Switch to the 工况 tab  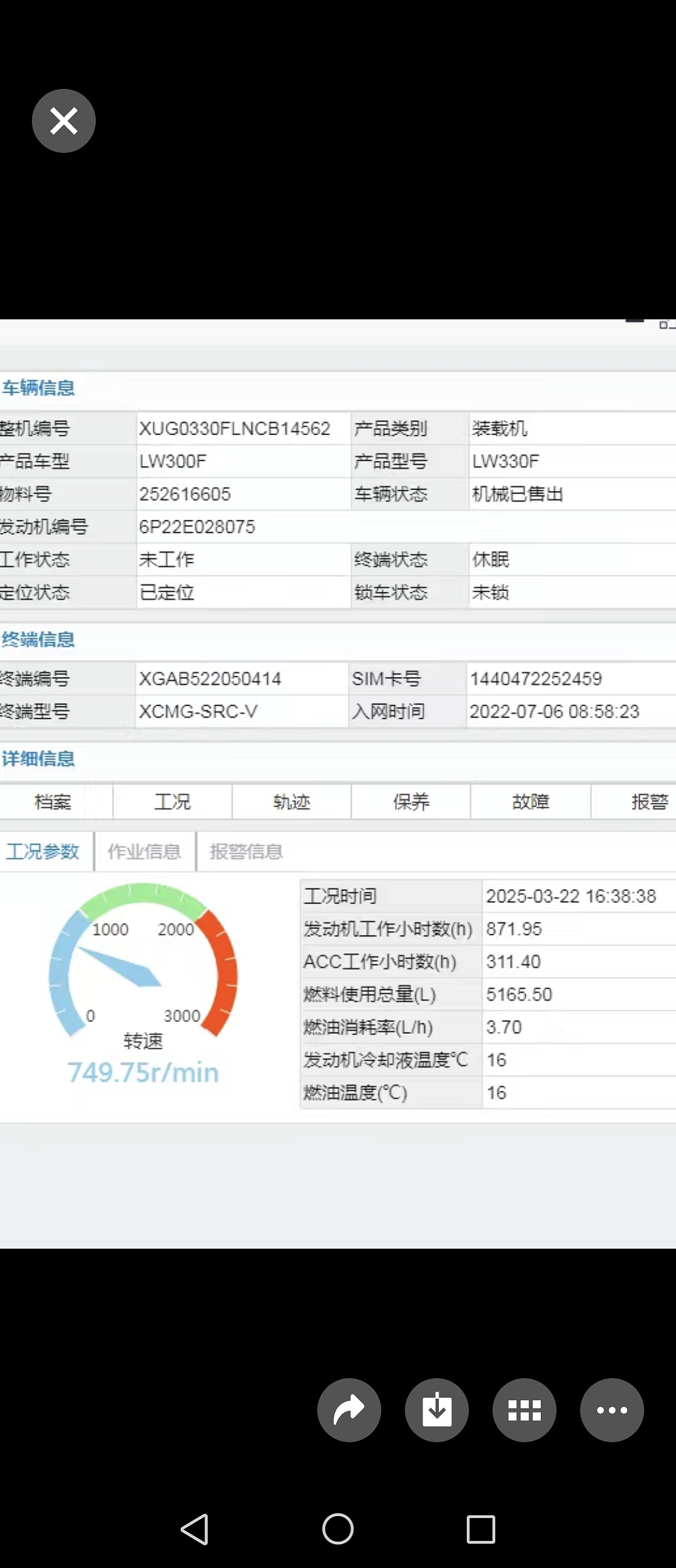click(172, 802)
